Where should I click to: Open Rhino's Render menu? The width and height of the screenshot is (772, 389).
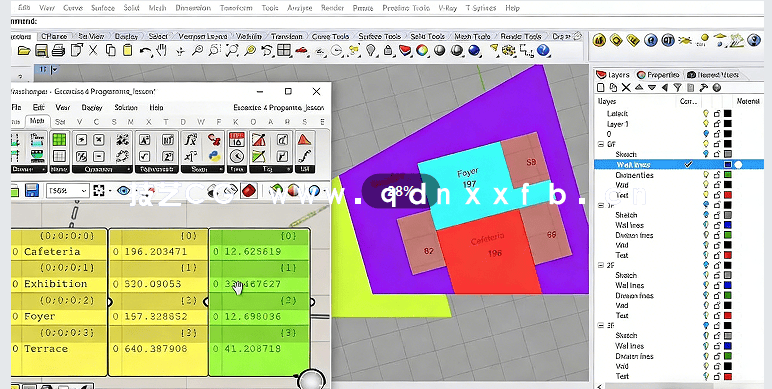[332, 8]
